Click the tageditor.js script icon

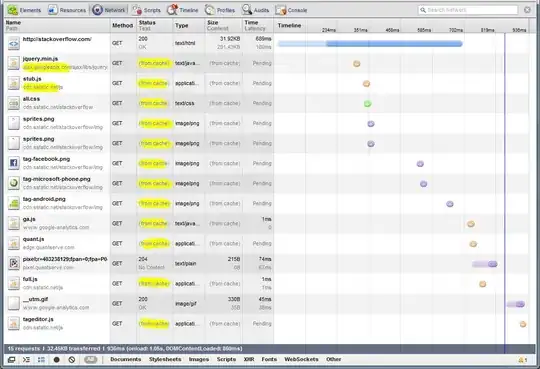point(14,324)
